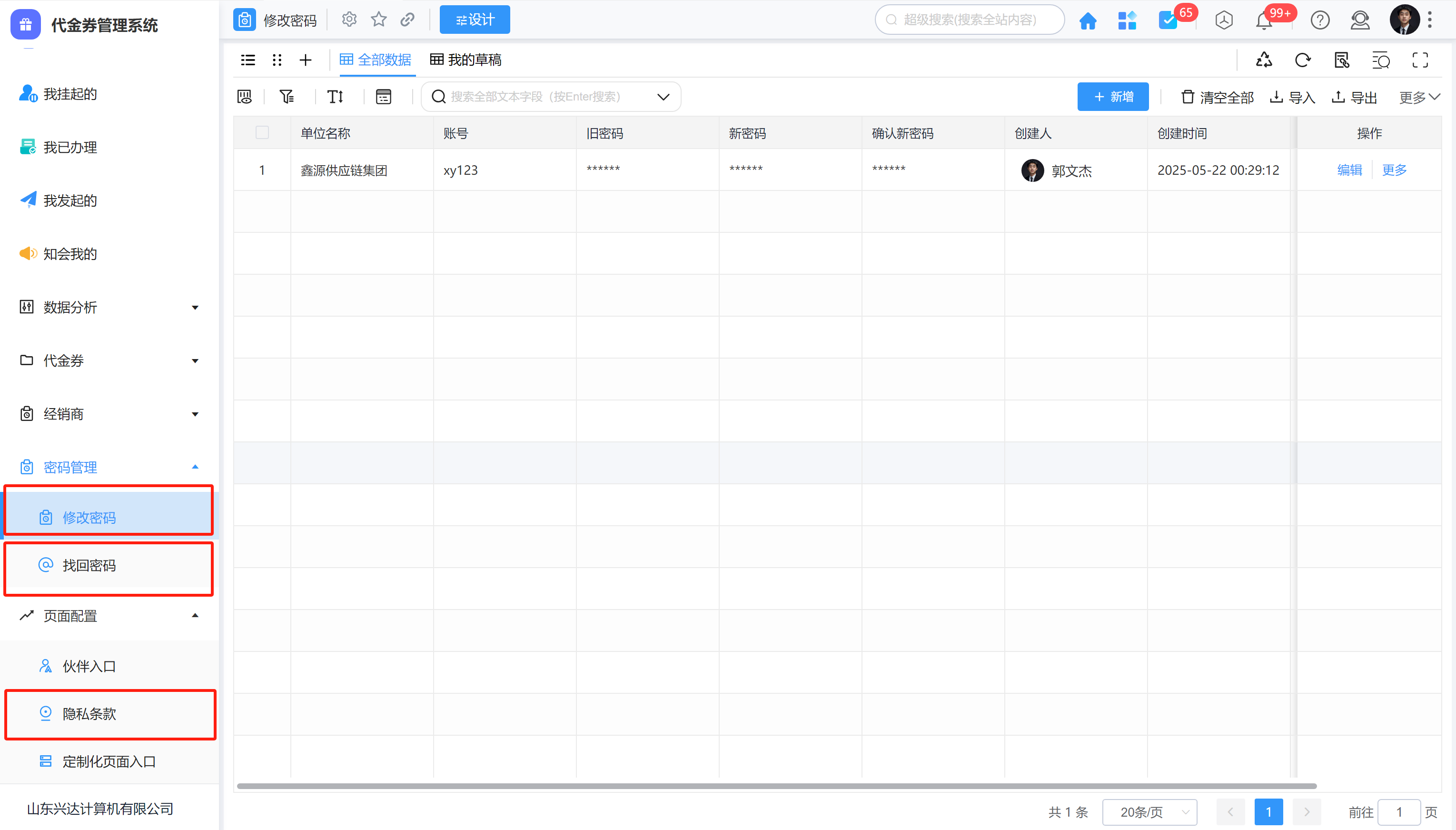Click the 超级搜索 search input field
Image resolution: width=1456 pixels, height=830 pixels.
click(970, 20)
